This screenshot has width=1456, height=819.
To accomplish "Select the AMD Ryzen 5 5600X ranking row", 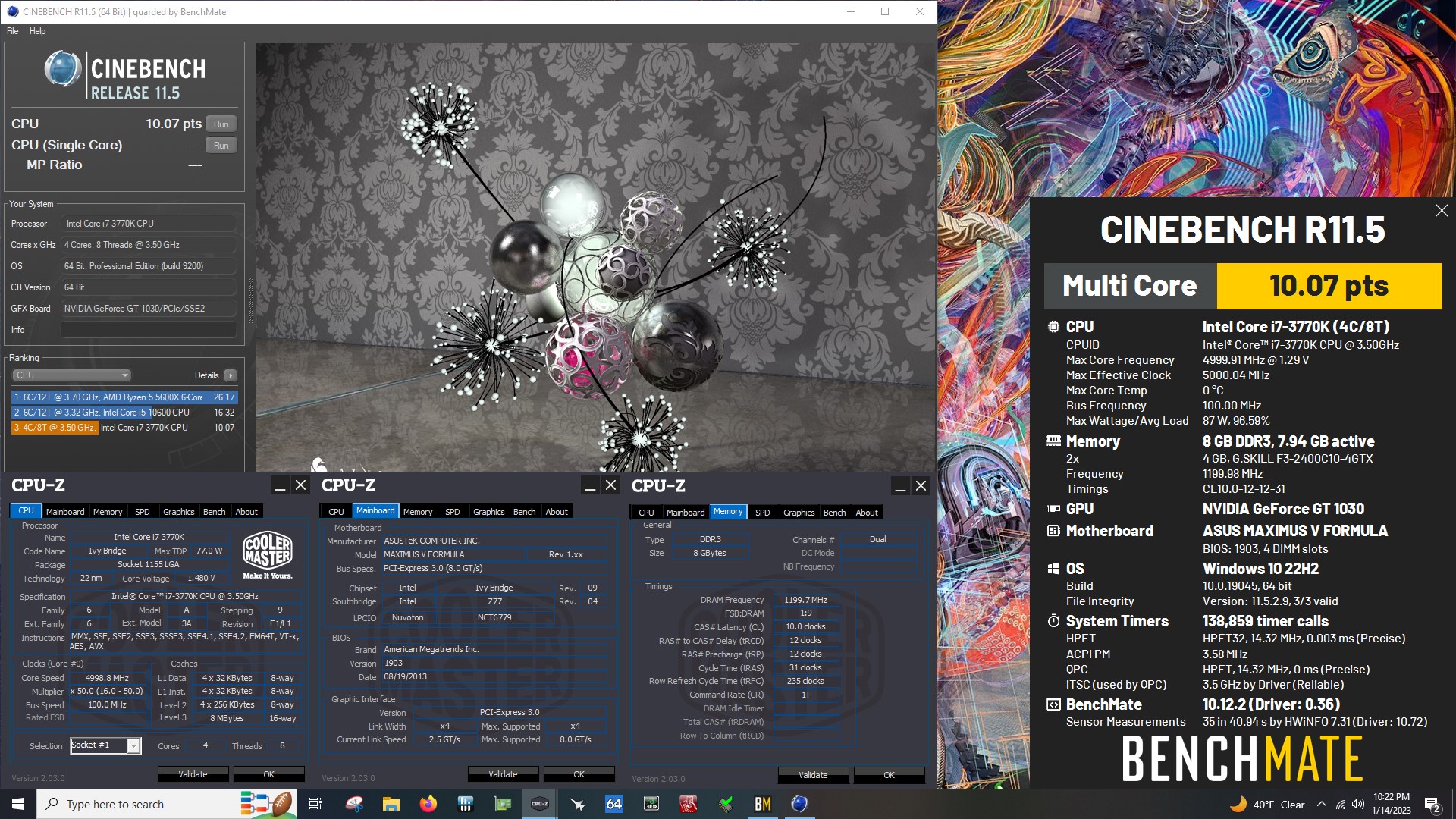I will point(124,397).
